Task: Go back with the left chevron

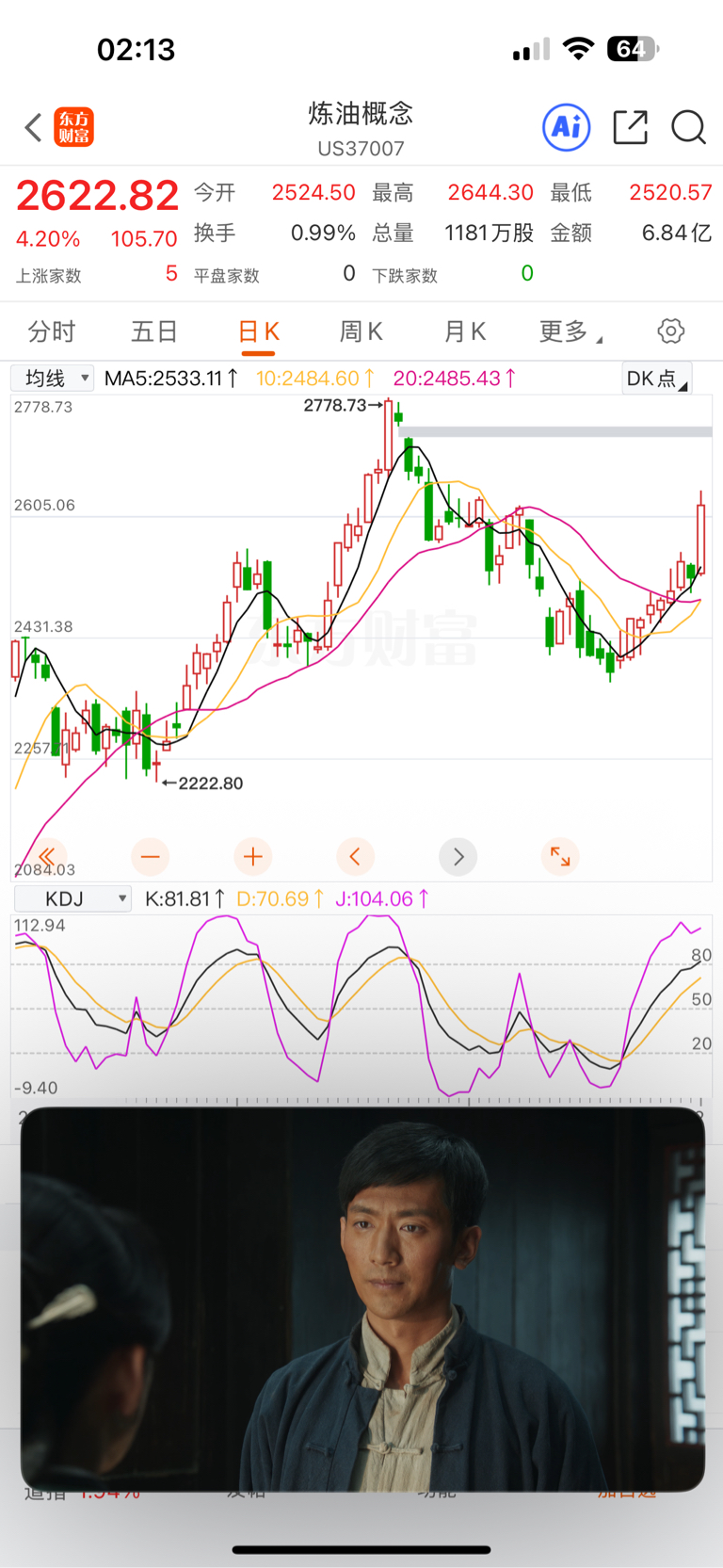Action: (33, 127)
